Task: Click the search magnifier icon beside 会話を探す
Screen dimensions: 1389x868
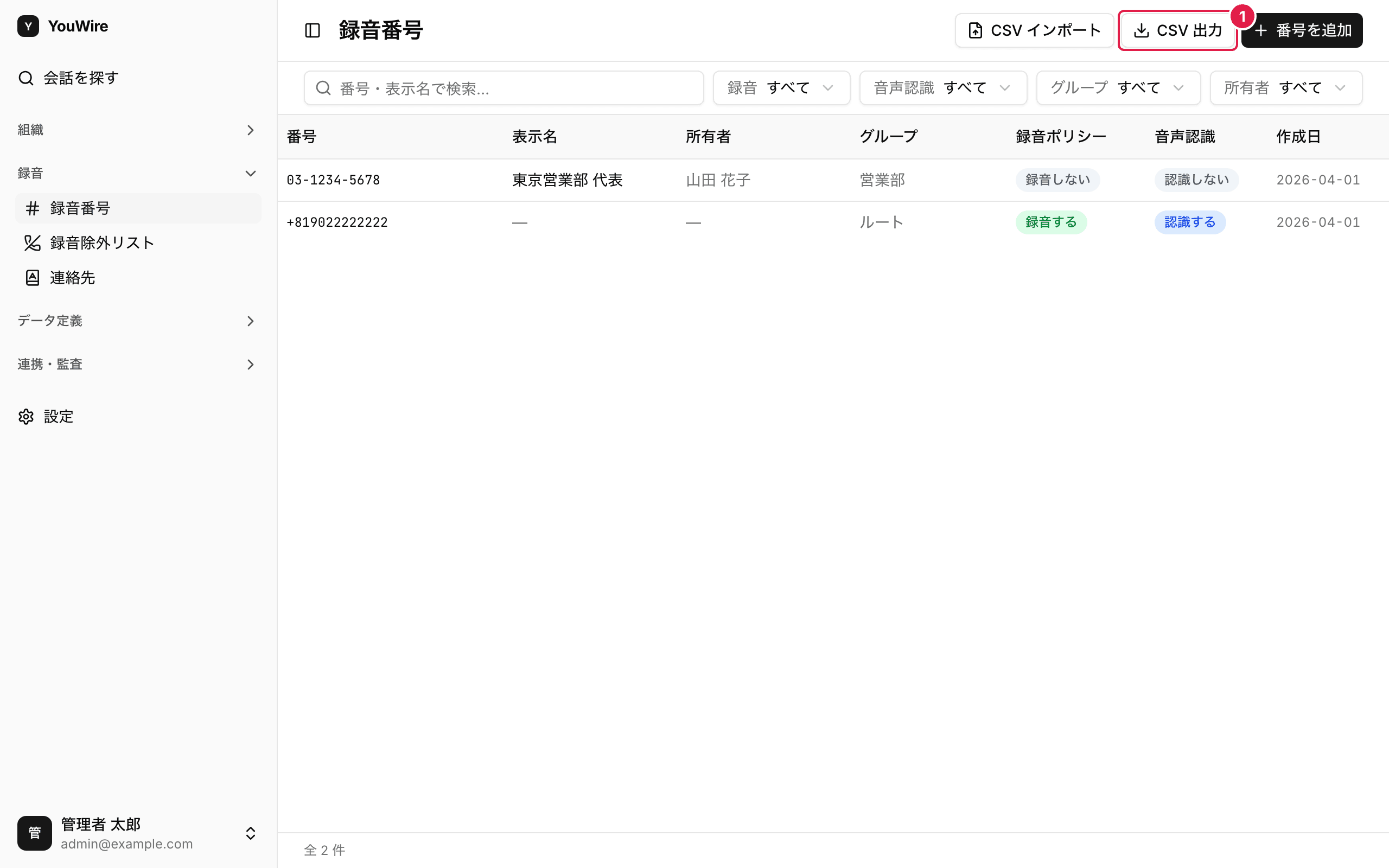Action: click(26, 78)
